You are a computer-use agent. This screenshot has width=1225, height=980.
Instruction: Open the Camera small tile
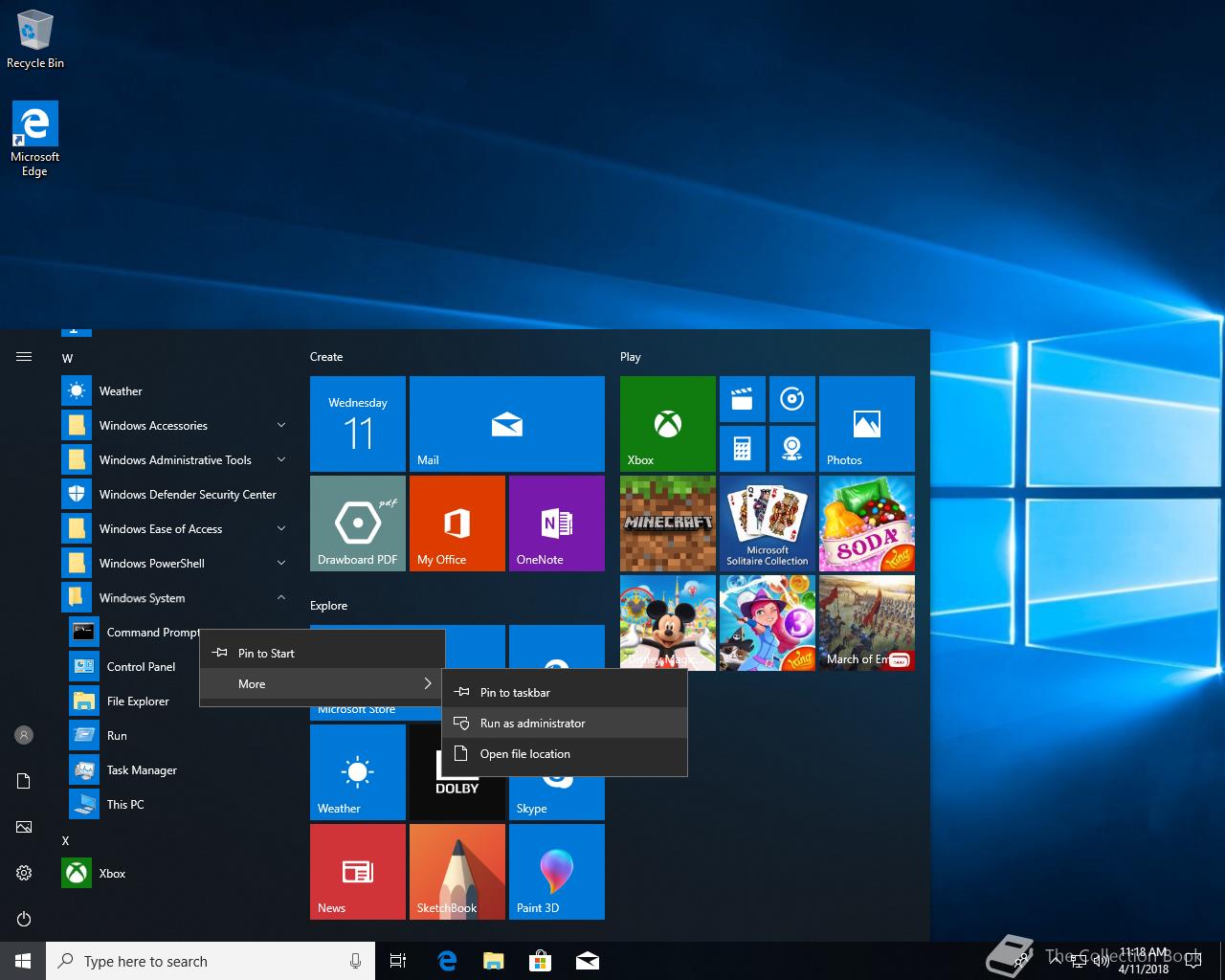pyautogui.click(x=792, y=449)
